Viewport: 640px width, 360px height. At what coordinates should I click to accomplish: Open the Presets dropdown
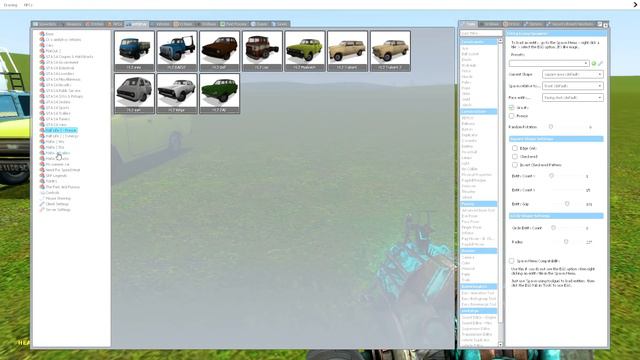(549, 63)
